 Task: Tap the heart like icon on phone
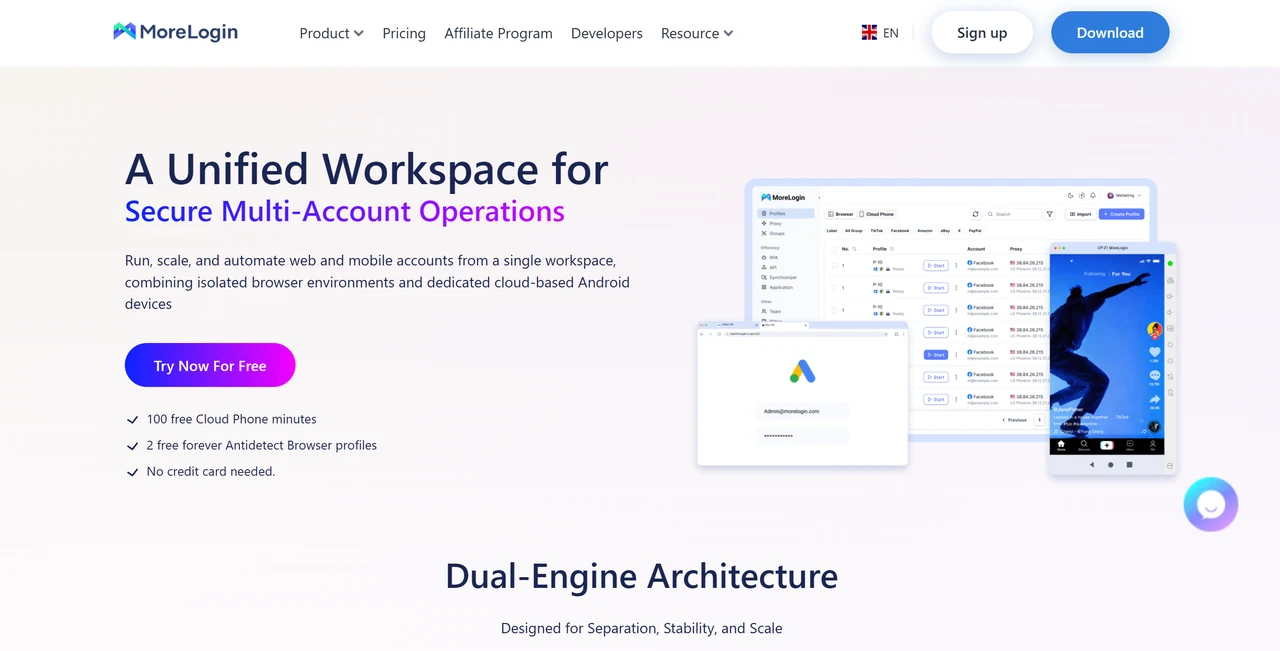[1155, 352]
